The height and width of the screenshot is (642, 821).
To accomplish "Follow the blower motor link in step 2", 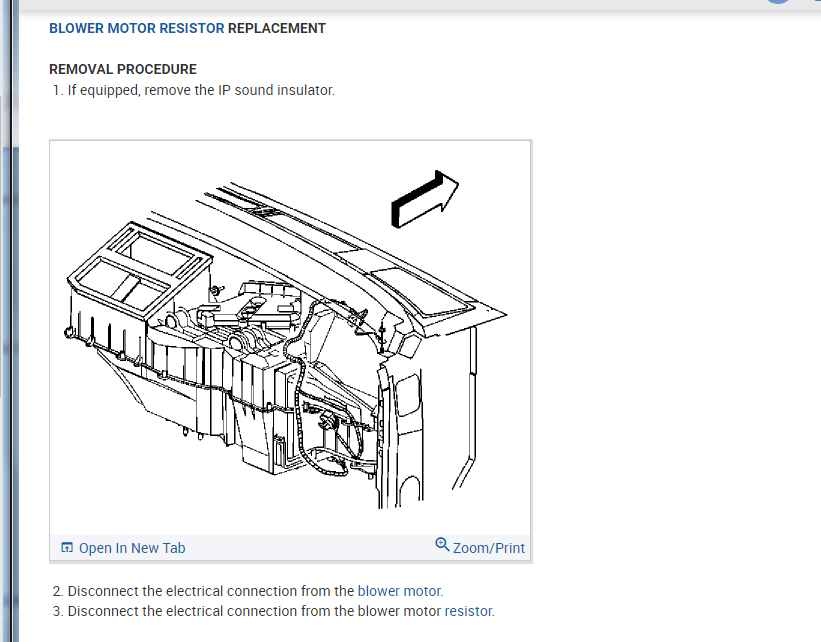I will (399, 591).
